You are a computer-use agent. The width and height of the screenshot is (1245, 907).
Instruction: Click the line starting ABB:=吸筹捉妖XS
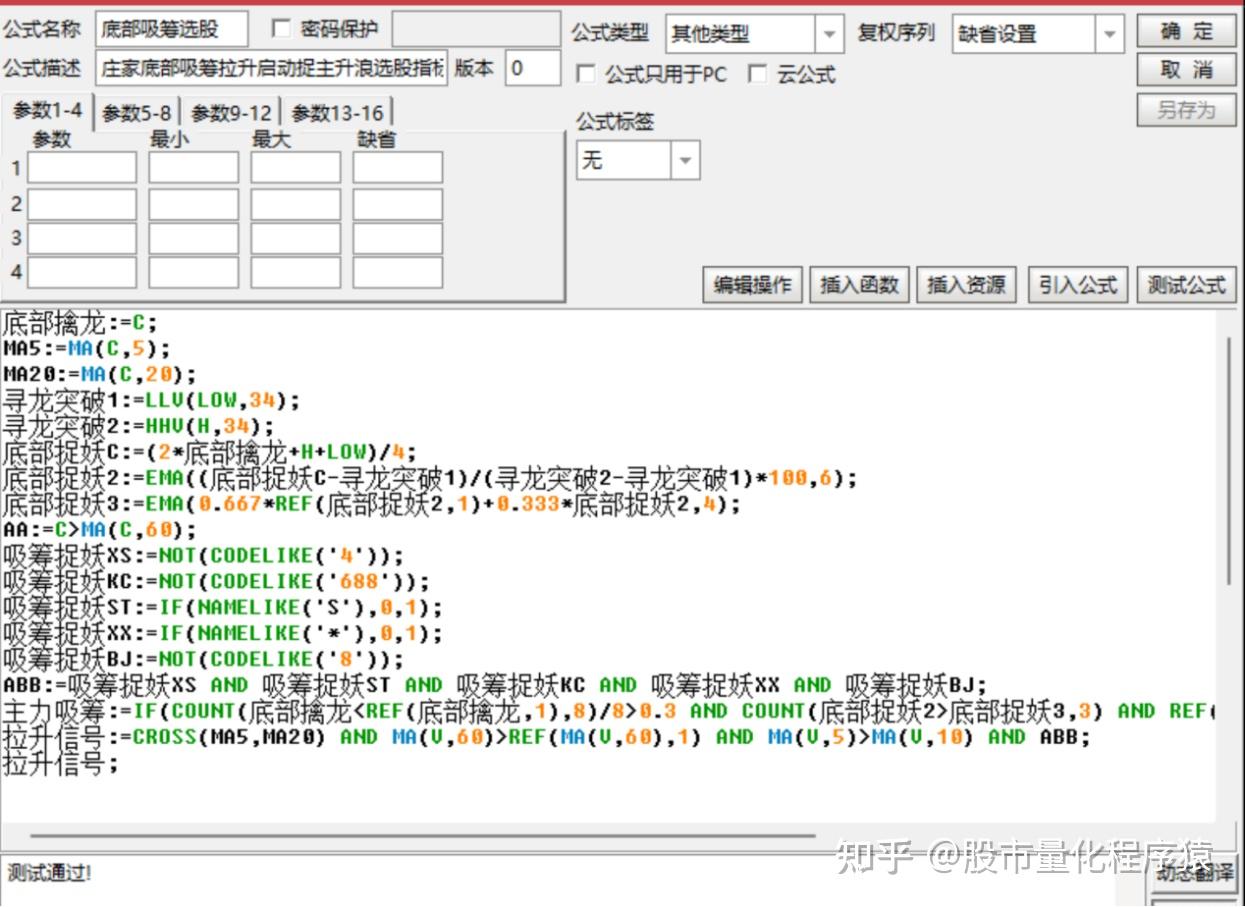pyautogui.click(x=495, y=686)
